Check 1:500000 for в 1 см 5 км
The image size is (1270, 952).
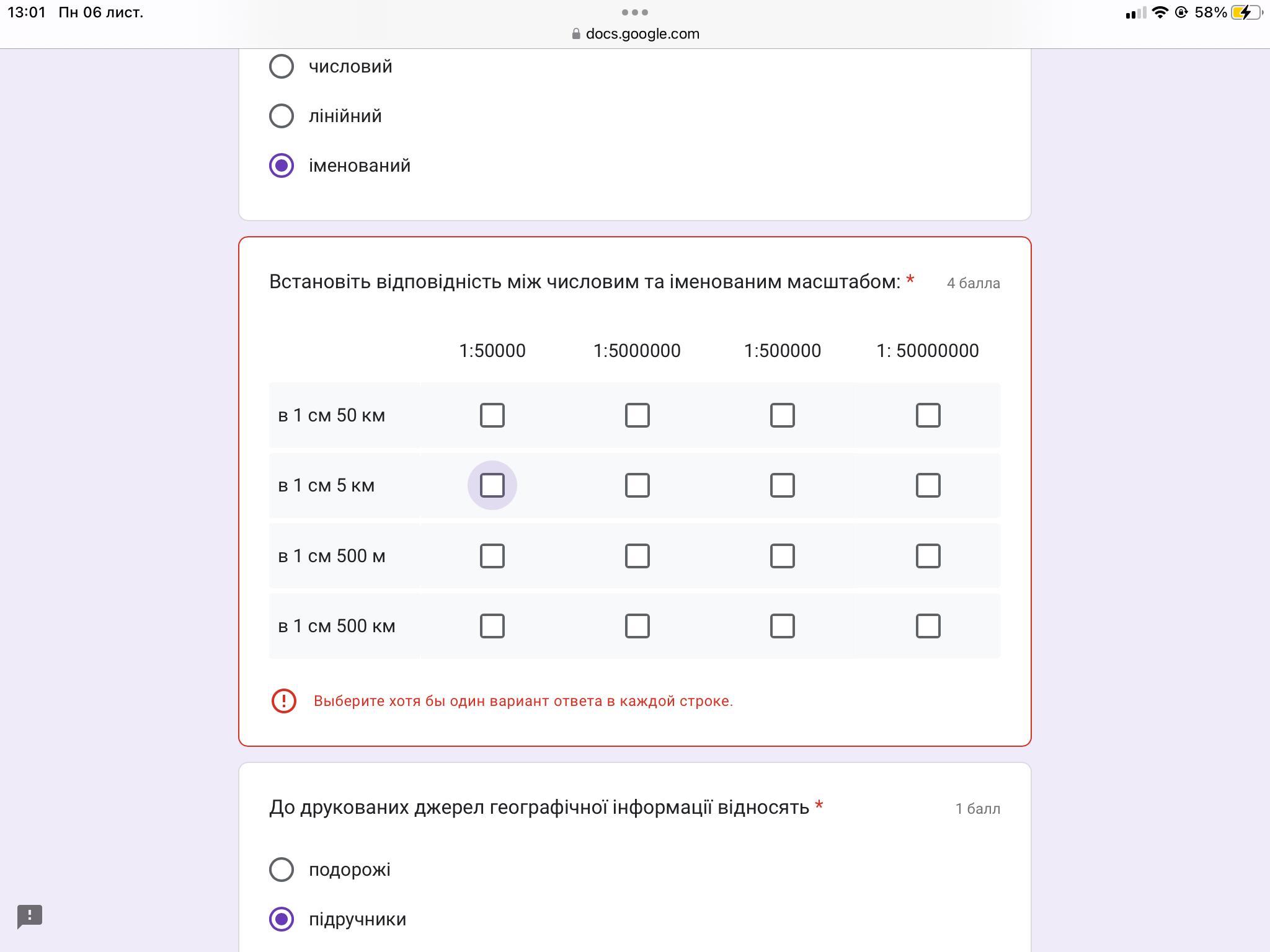(783, 485)
